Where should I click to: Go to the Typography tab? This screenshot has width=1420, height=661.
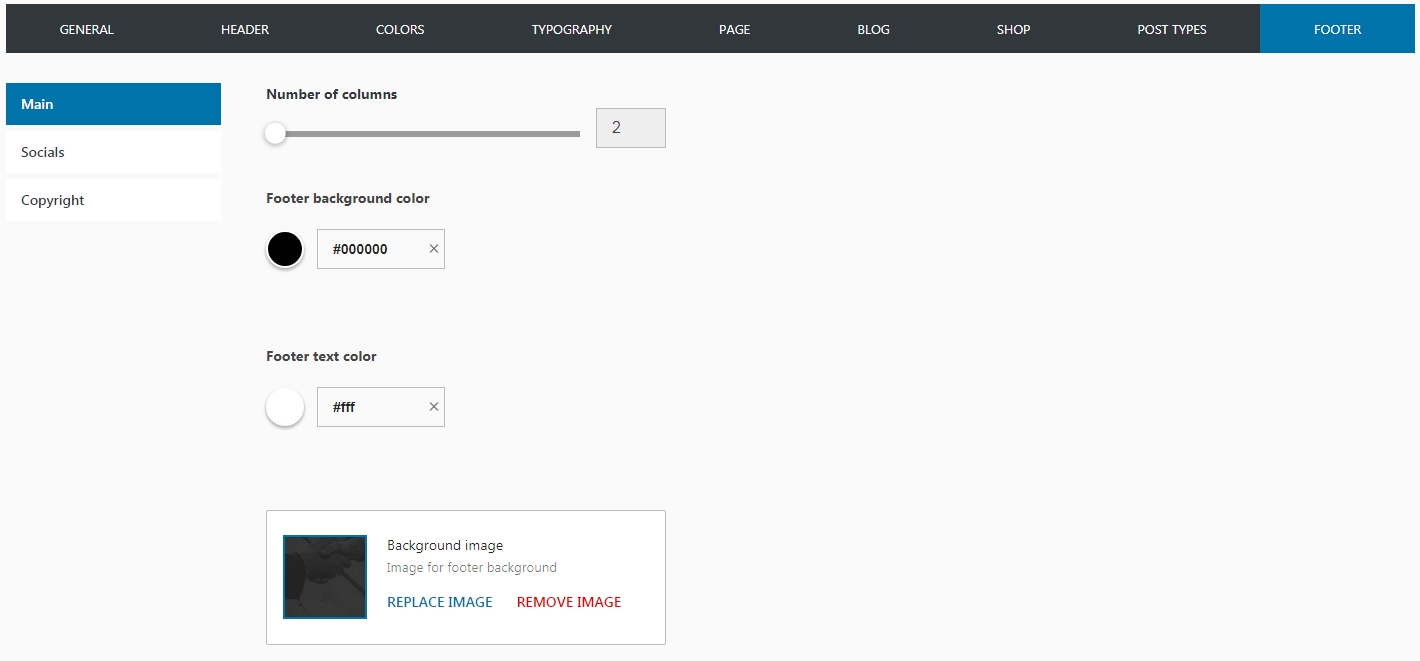[x=571, y=29]
